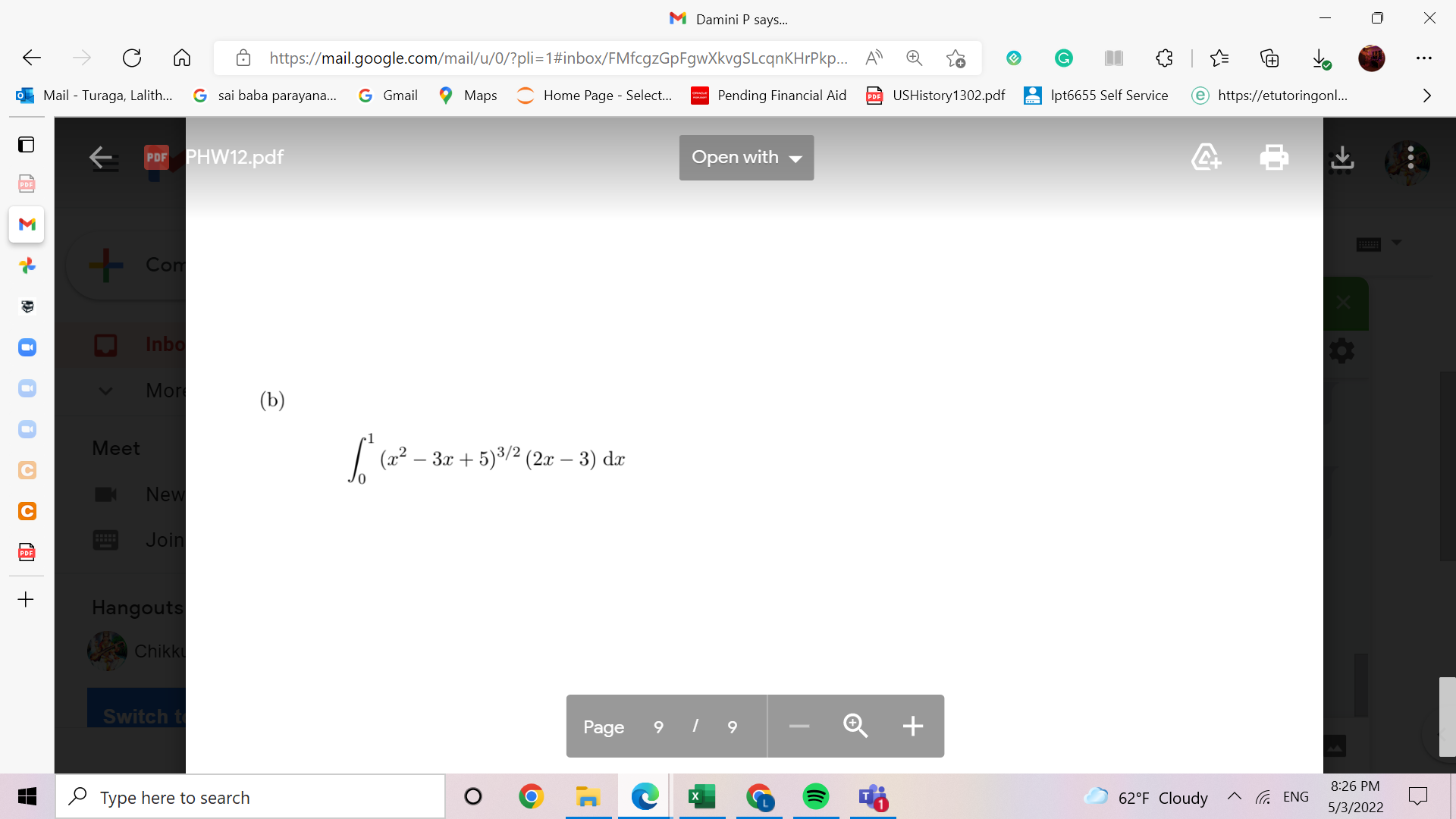Viewport: 1456px width, 819px height.
Task: Open the USHistory1302.pdf bookmark
Action: click(935, 95)
